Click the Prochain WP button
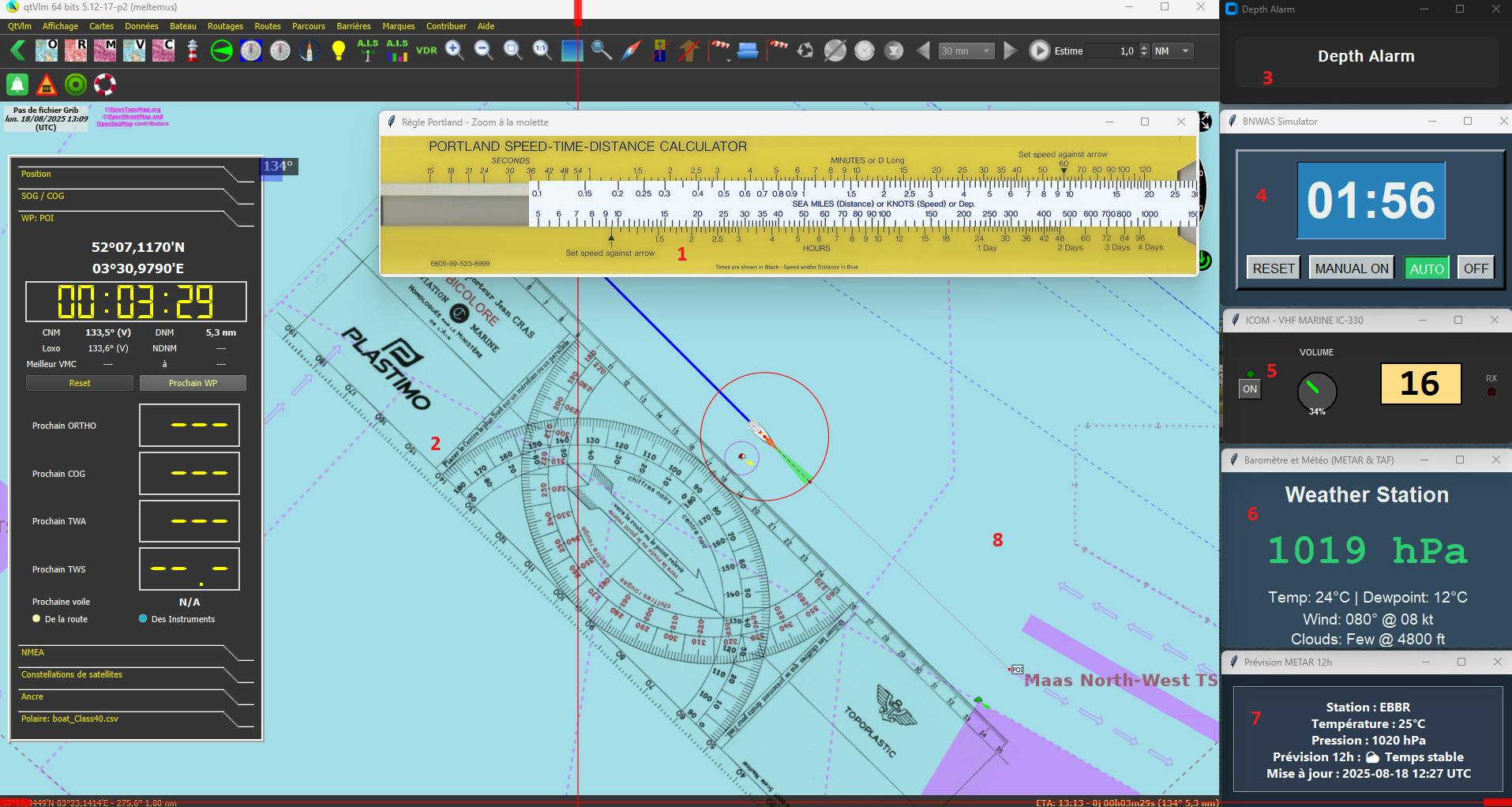 193,383
